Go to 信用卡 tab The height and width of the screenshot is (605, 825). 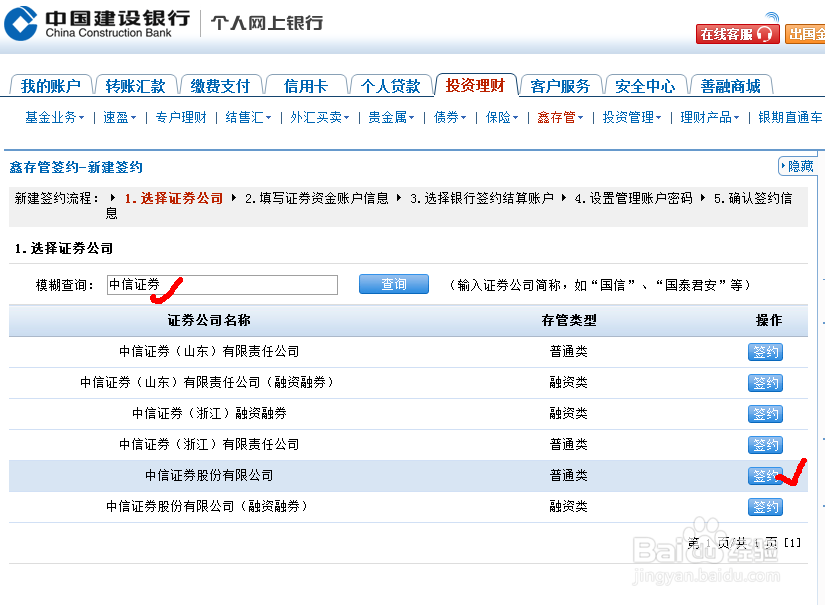pyautogui.click(x=306, y=86)
